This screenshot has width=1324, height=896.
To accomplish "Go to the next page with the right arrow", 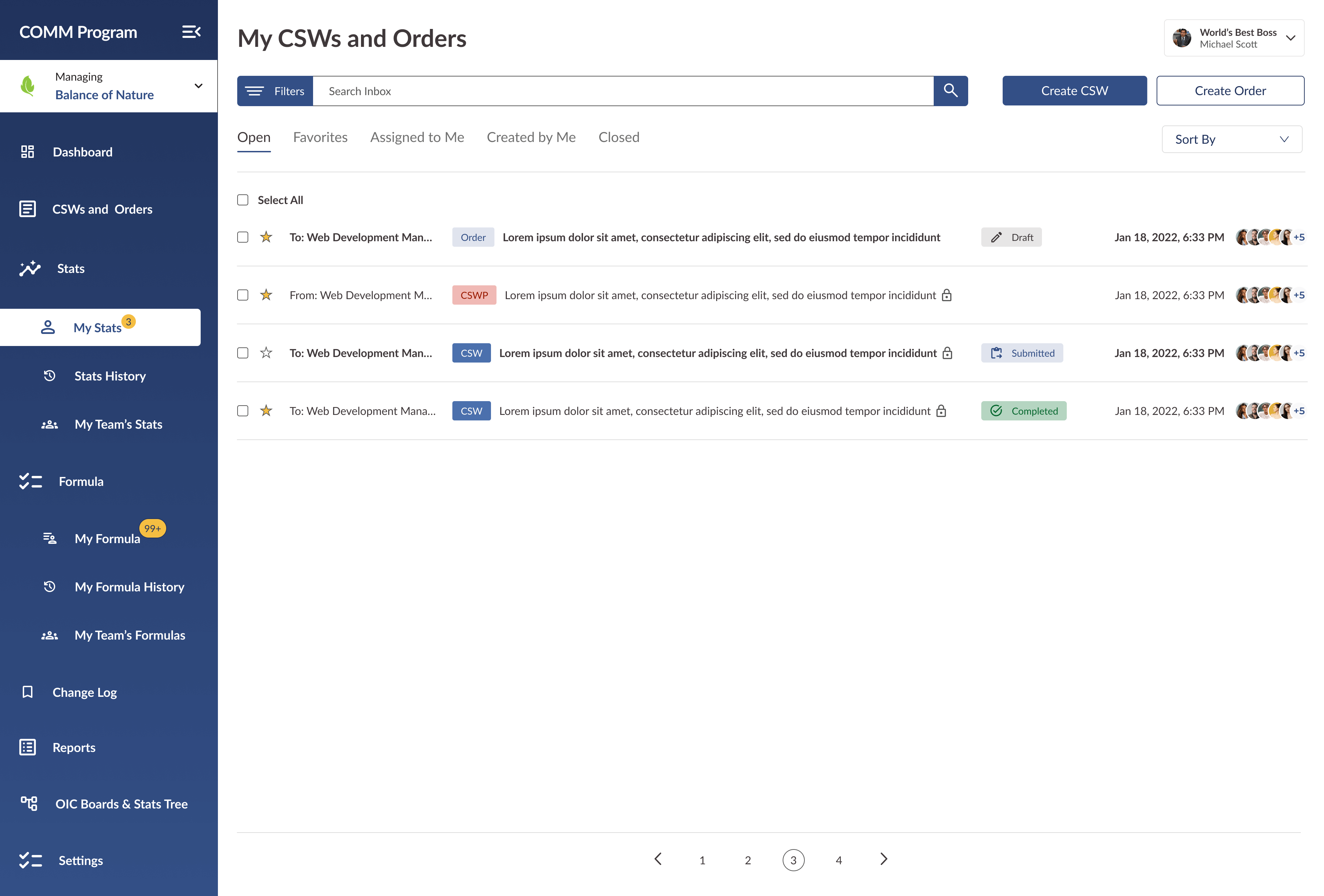I will click(884, 859).
